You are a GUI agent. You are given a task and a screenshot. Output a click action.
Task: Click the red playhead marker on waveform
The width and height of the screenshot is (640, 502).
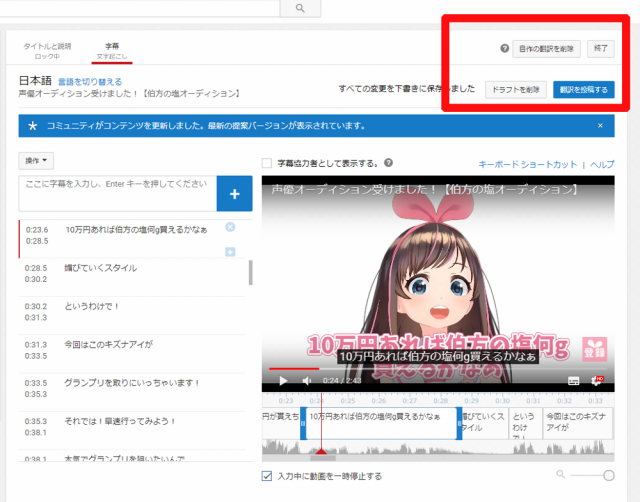click(x=321, y=451)
